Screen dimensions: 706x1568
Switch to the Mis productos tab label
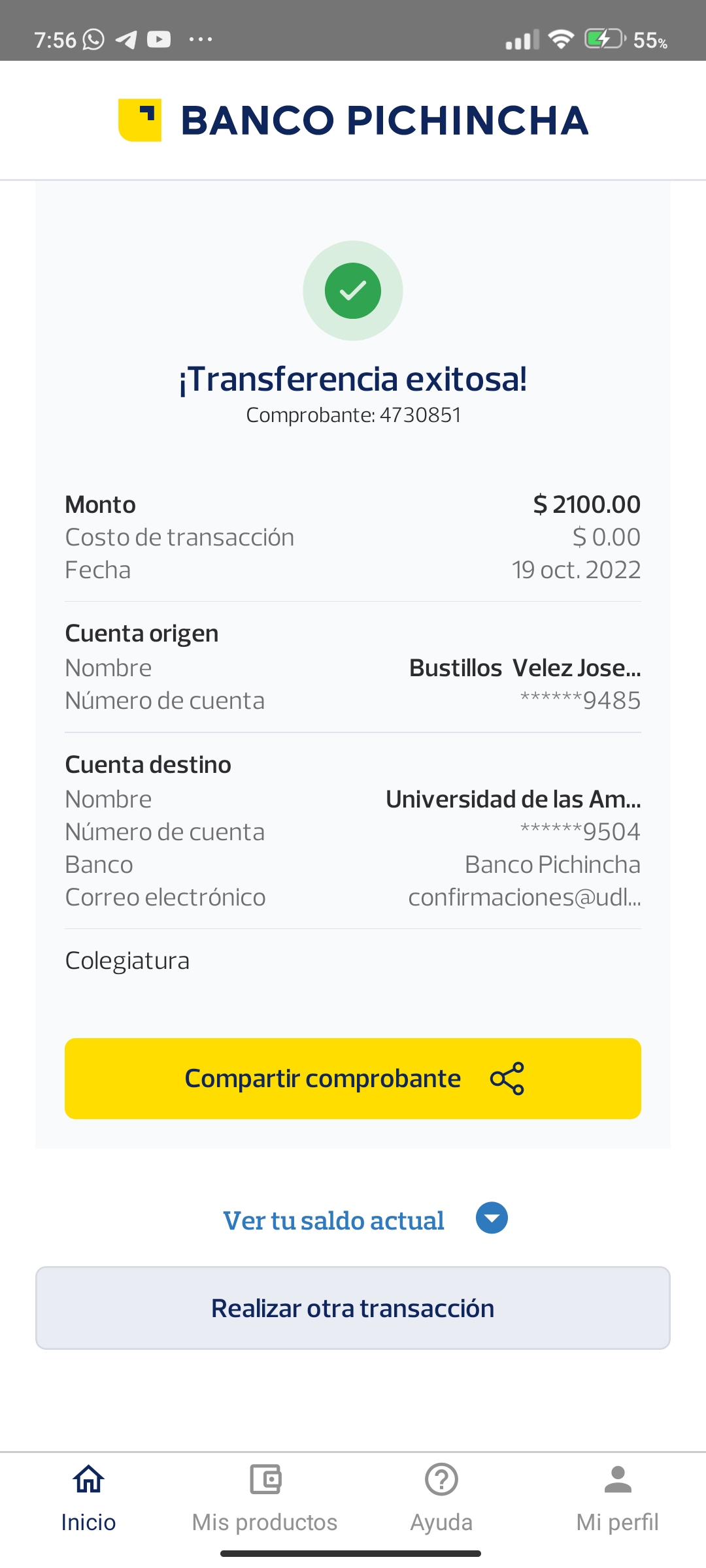pyautogui.click(x=265, y=1522)
